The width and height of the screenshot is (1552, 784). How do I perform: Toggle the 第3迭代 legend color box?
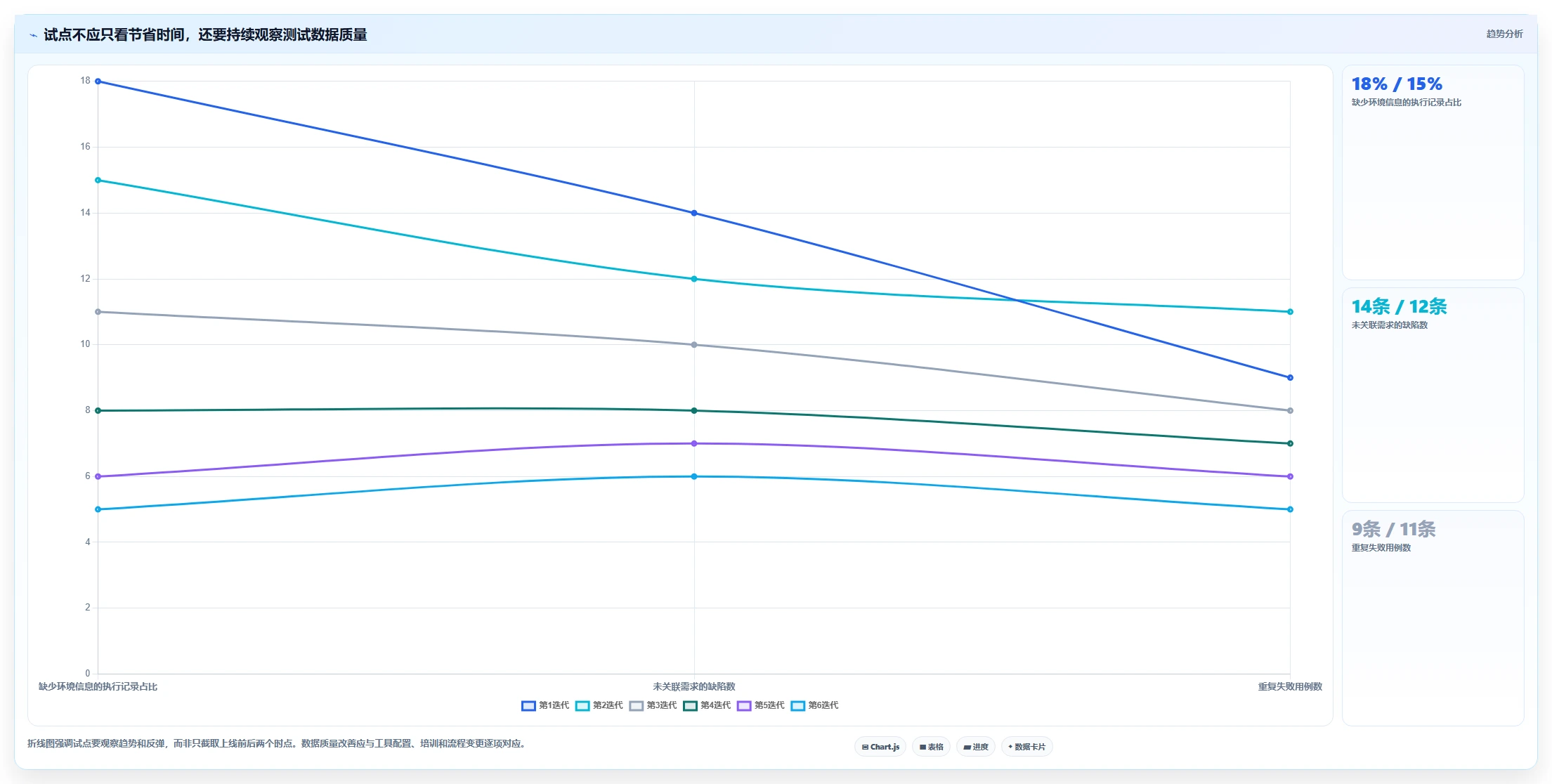[x=637, y=706]
